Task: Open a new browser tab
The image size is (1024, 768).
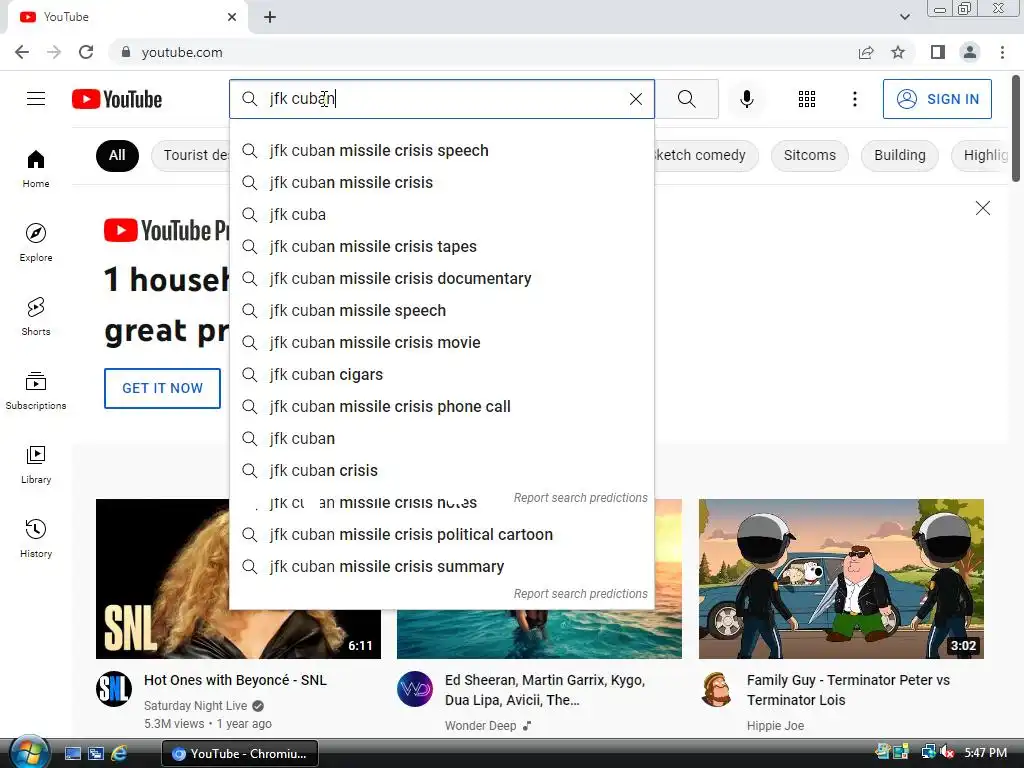Action: [270, 17]
